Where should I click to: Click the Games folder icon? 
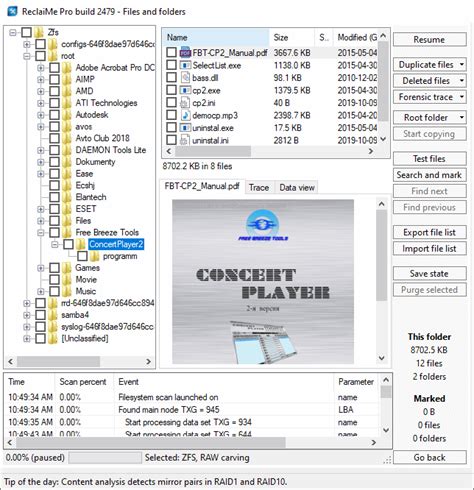coord(67,268)
